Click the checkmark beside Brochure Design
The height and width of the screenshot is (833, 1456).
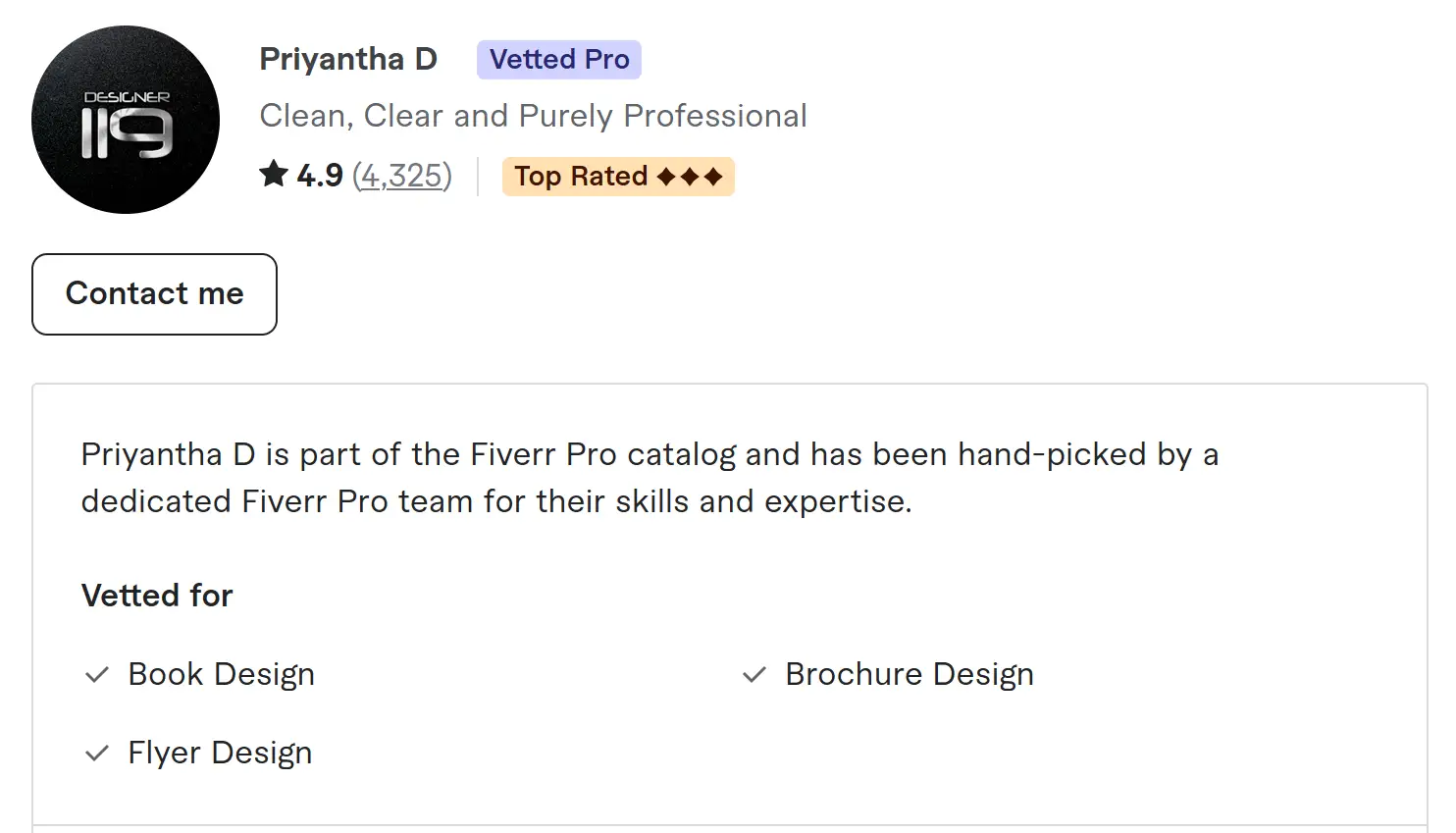(x=754, y=675)
